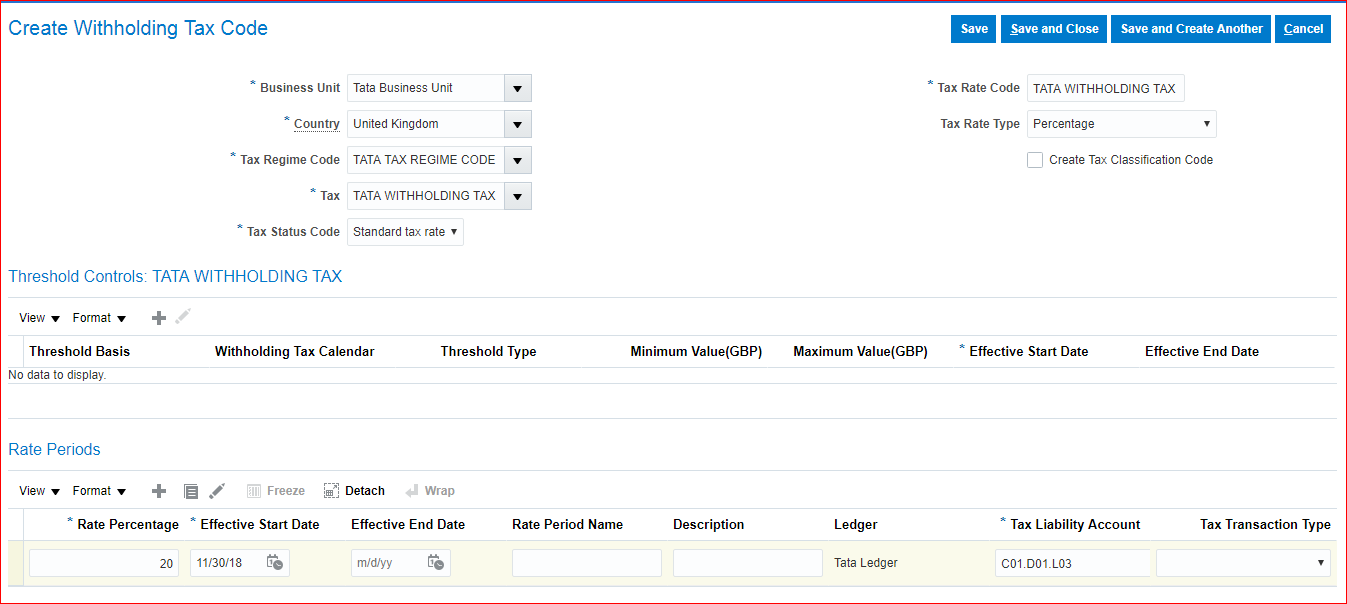Click the add row icon in Rate Periods

pyautogui.click(x=158, y=491)
